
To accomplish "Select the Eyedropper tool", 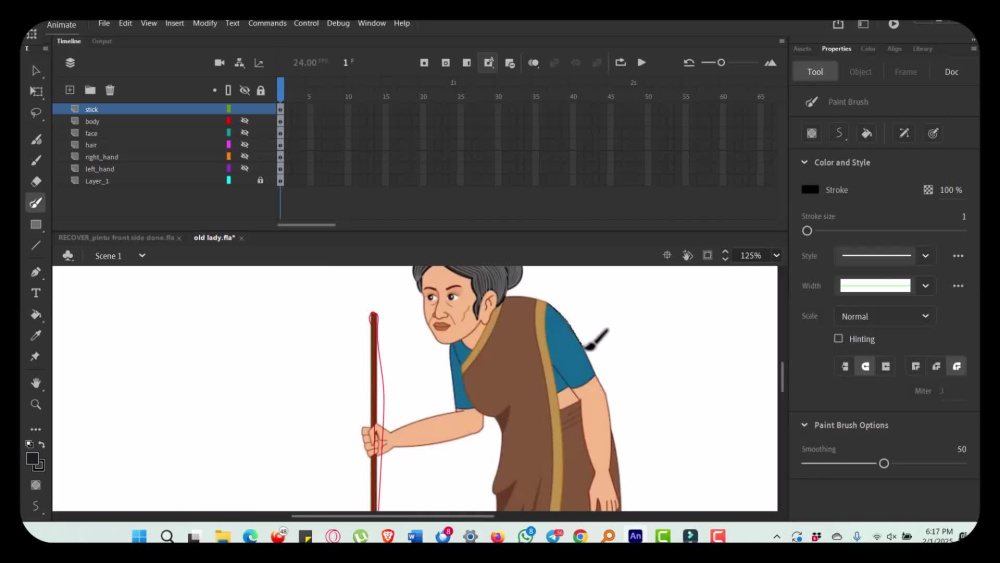I will click(36, 335).
